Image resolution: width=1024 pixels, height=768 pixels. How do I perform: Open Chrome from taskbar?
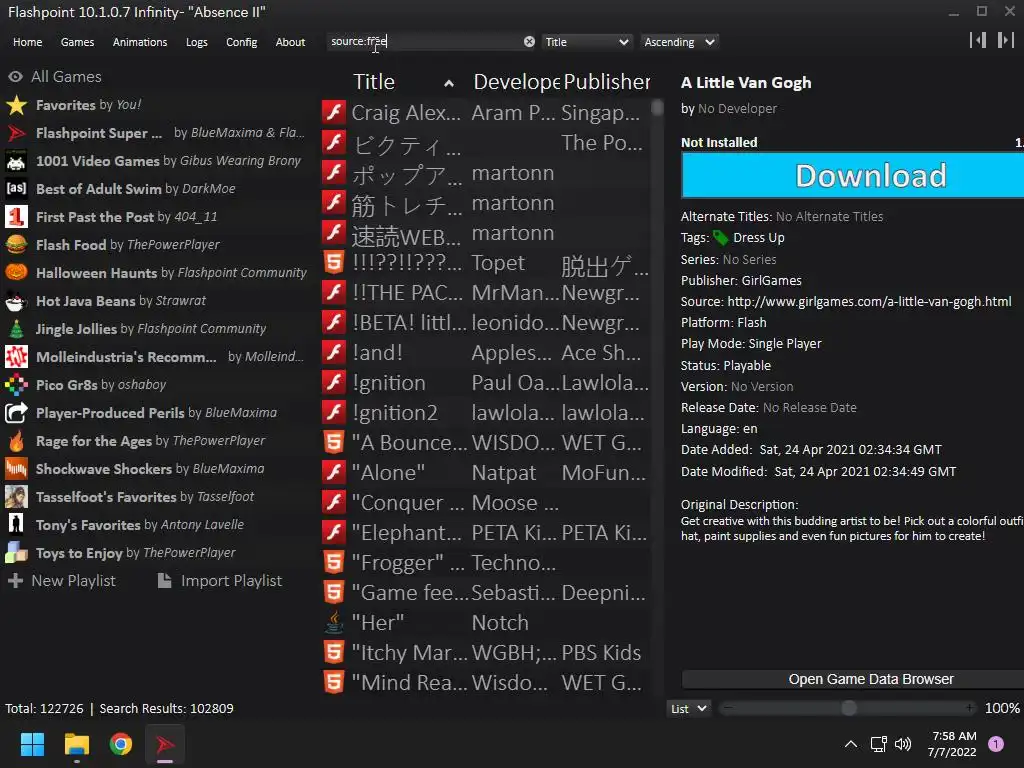(x=121, y=744)
